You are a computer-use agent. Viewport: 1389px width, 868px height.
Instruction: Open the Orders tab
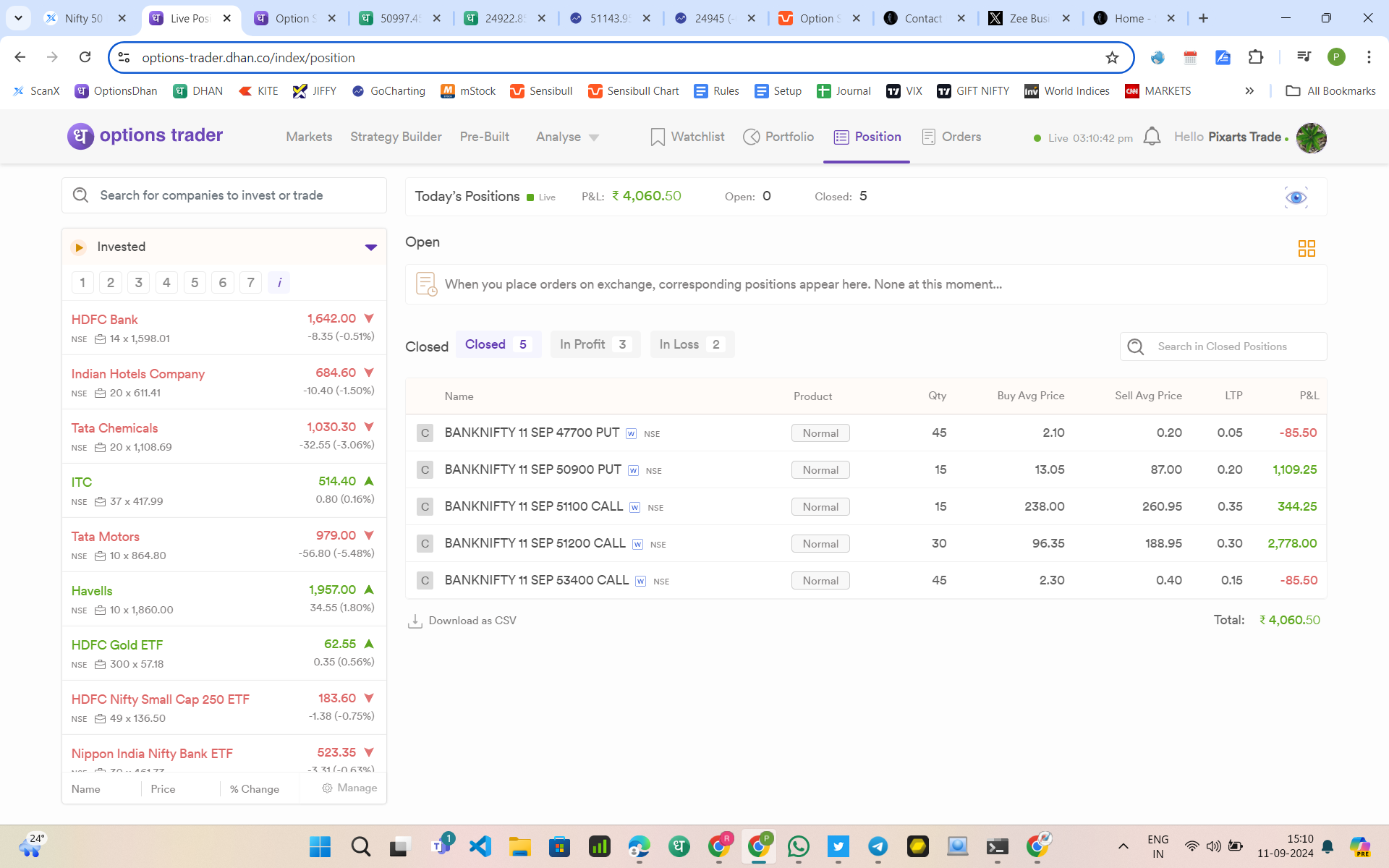coord(951,137)
